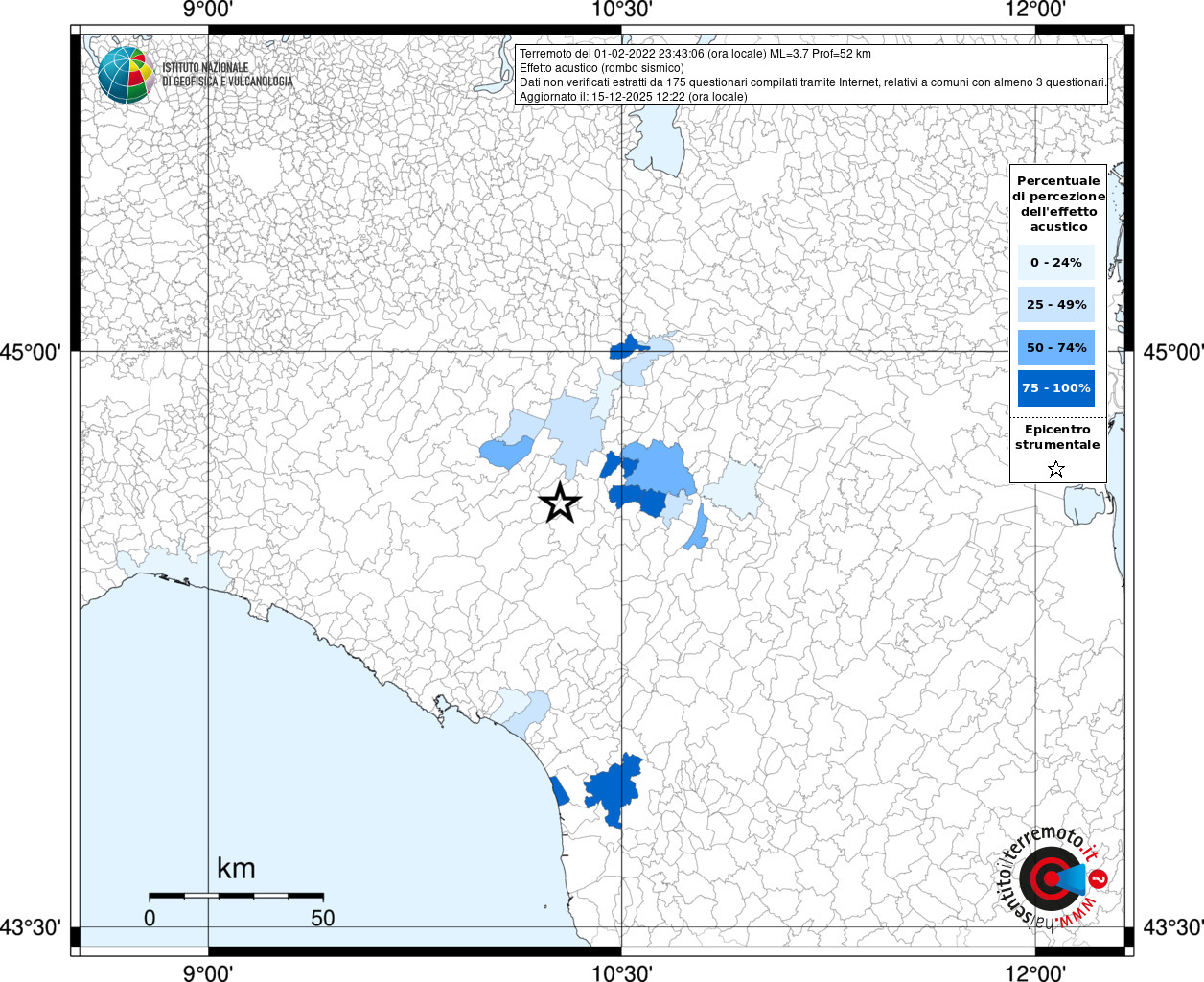Click the 'Effetto acustico (rombo sismico)' line
Image resolution: width=1204 pixels, height=982 pixels.
[x=602, y=68]
